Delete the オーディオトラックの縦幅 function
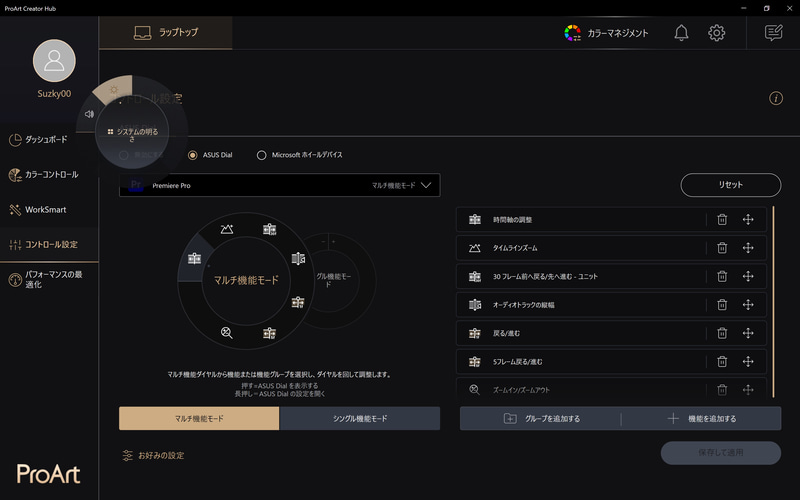800x500 pixels. click(x=722, y=305)
